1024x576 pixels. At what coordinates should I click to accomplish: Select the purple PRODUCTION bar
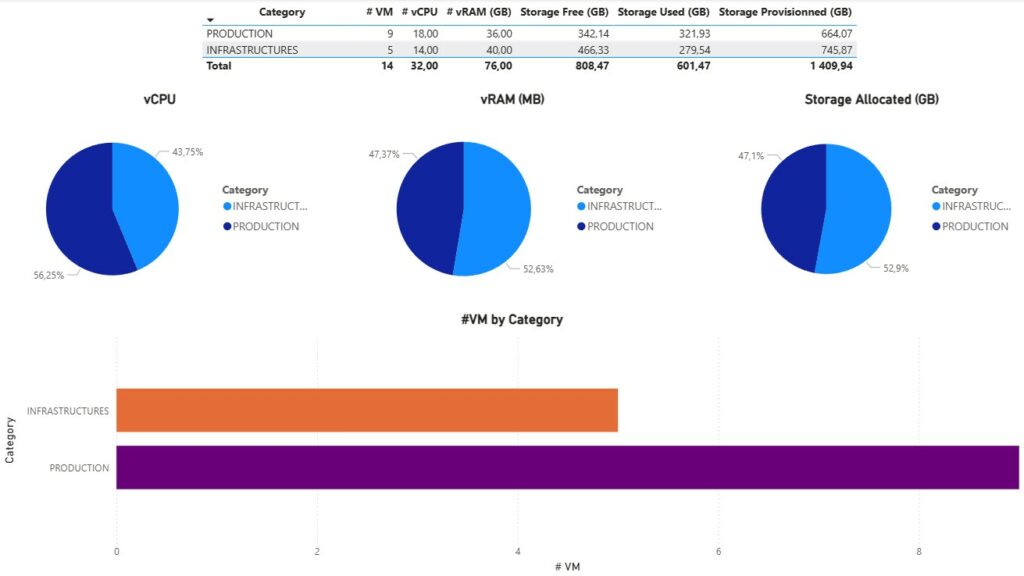[x=566, y=467]
